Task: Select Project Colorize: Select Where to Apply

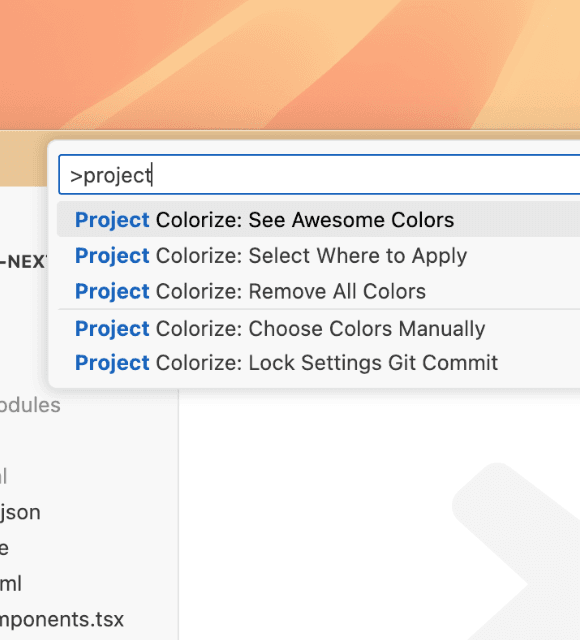Action: tap(318, 256)
